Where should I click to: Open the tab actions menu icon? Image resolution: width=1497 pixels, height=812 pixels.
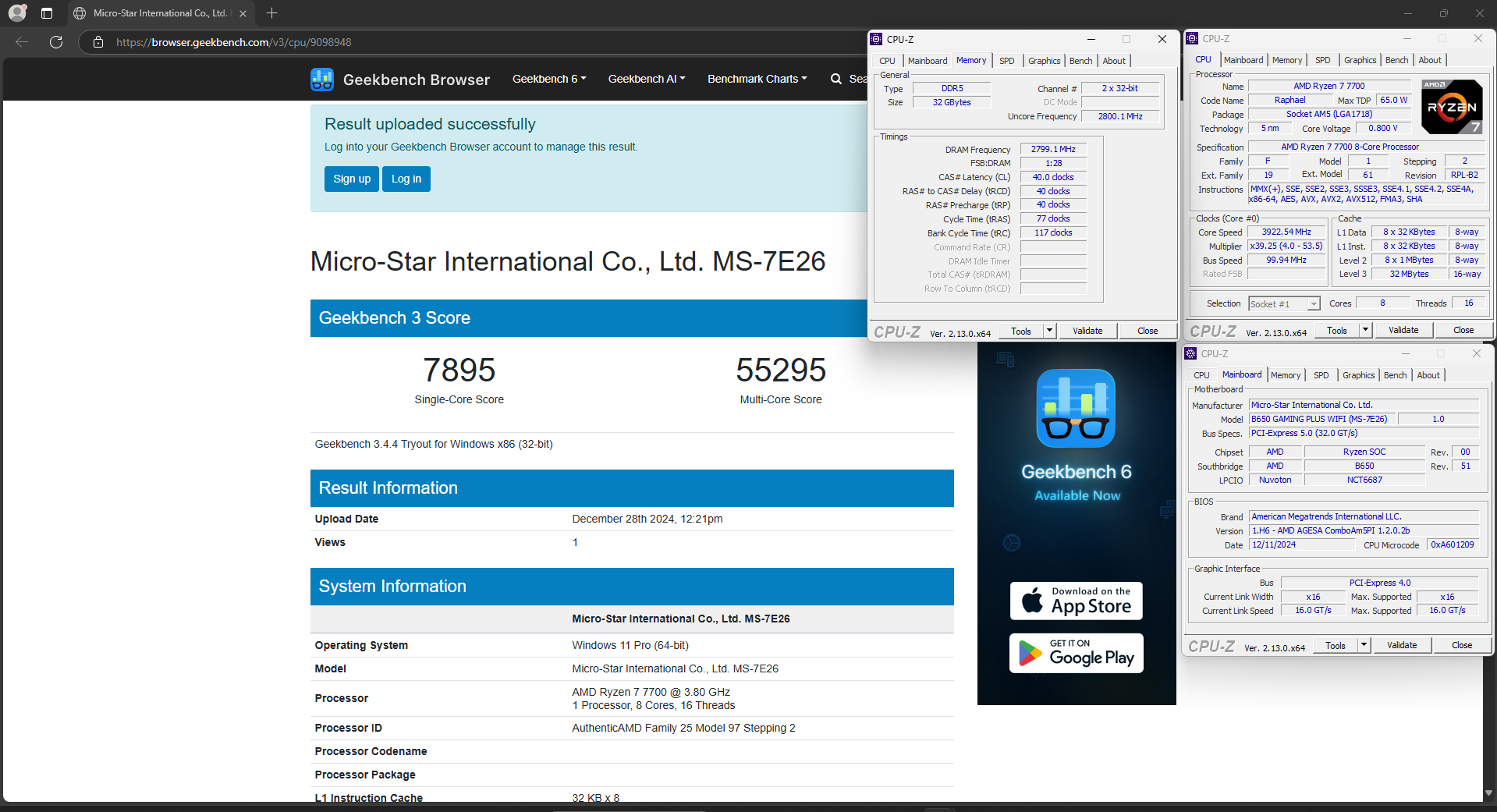pos(47,13)
